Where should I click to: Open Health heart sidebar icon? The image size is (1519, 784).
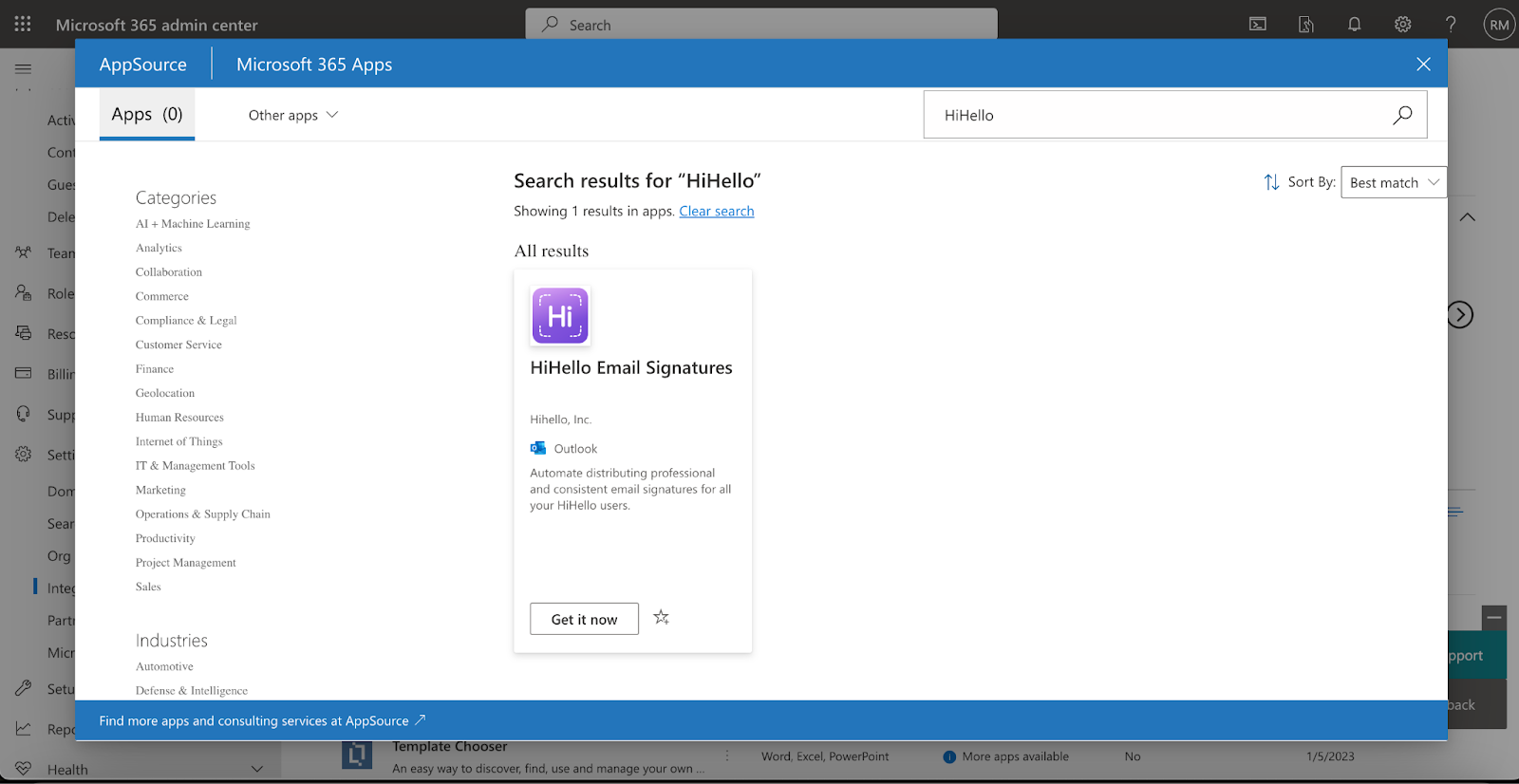(x=23, y=769)
